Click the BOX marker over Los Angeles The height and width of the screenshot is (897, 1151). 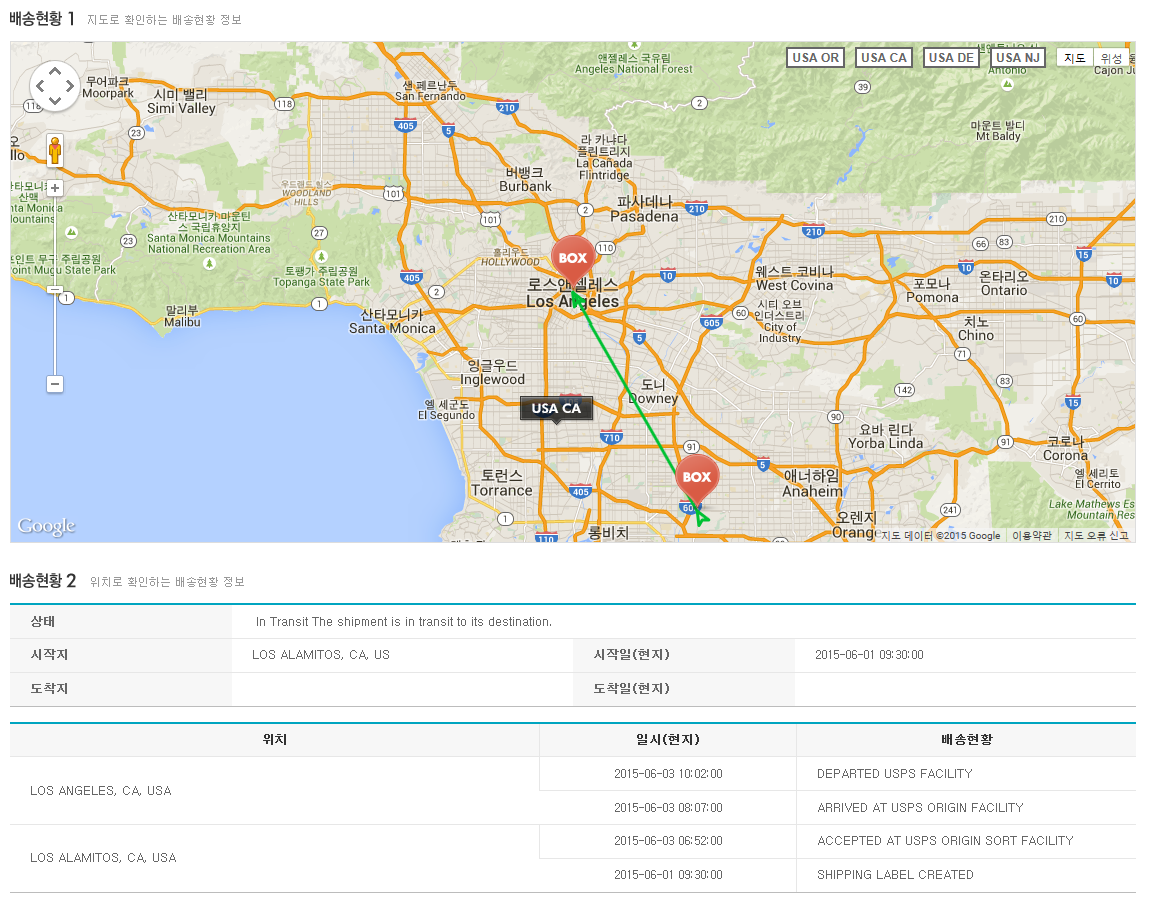pos(573,258)
